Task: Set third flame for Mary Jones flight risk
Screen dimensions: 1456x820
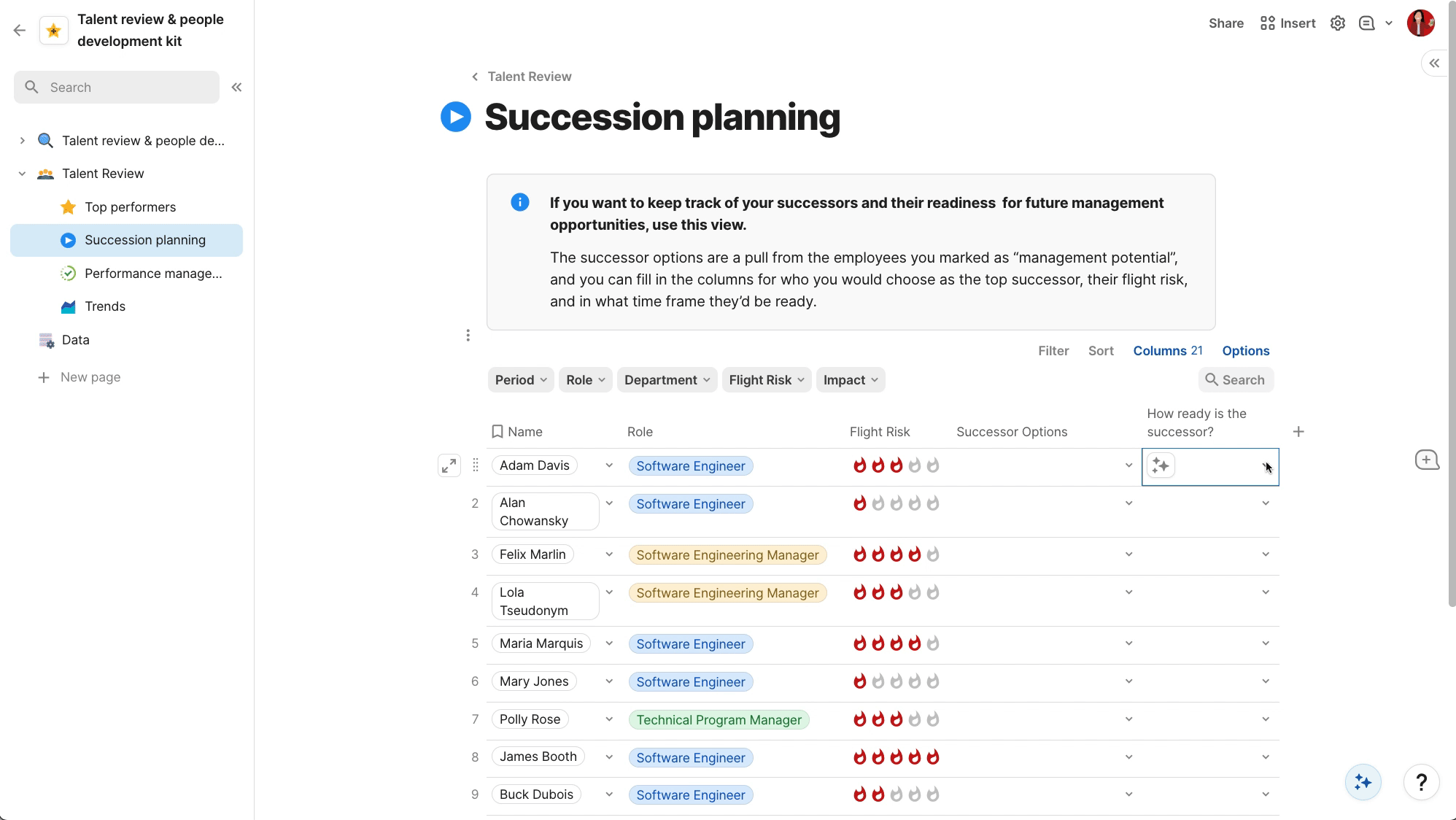Action: pyautogui.click(x=897, y=681)
